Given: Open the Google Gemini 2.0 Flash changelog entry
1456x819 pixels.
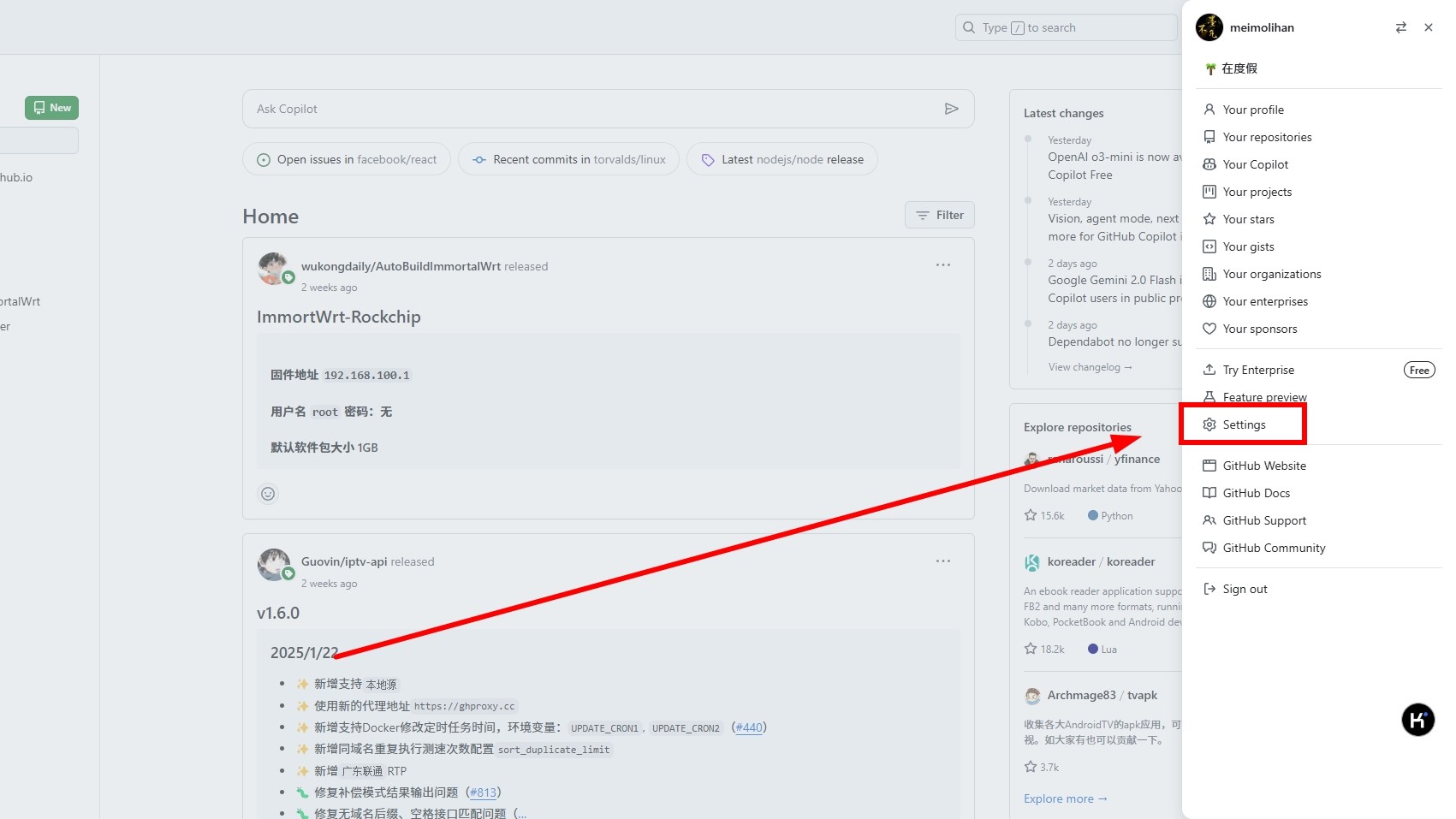Looking at the screenshot, I should (1114, 289).
